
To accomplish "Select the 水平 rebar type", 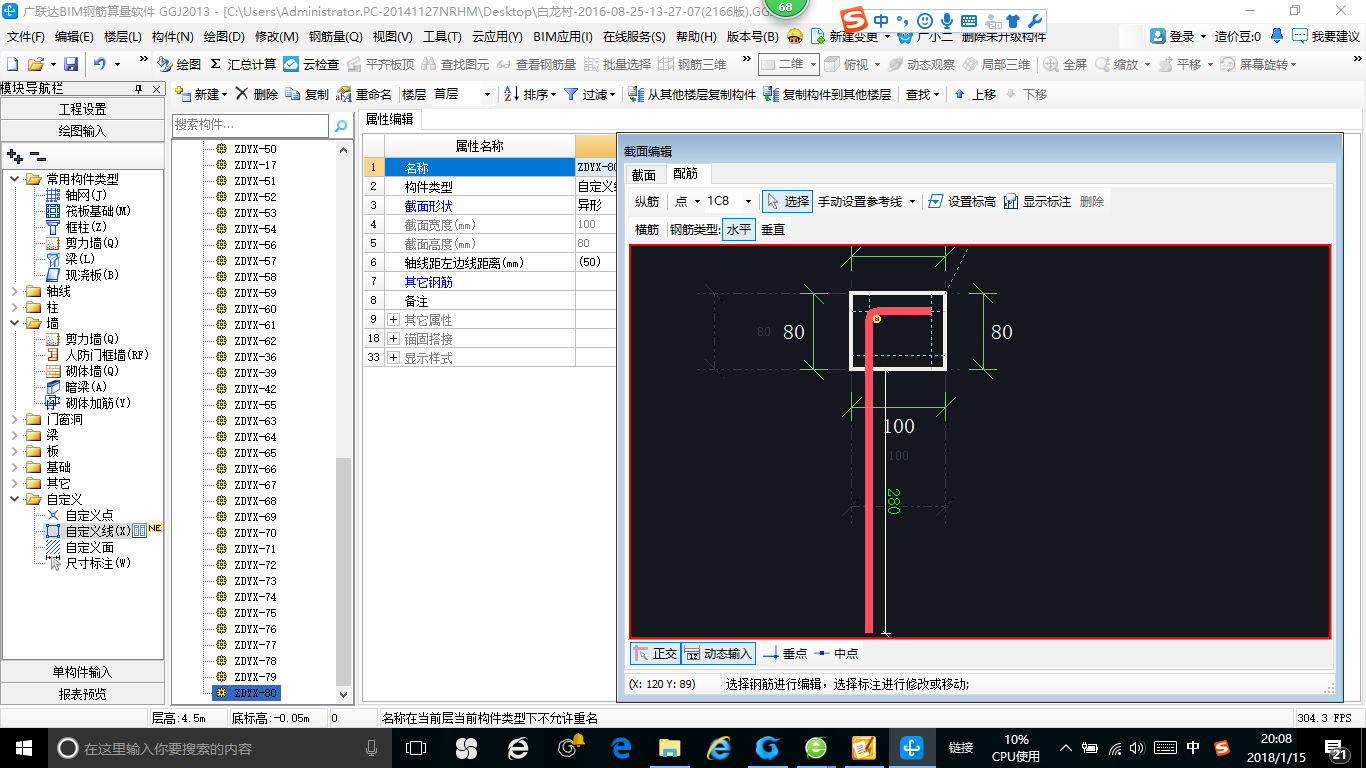I will (739, 229).
